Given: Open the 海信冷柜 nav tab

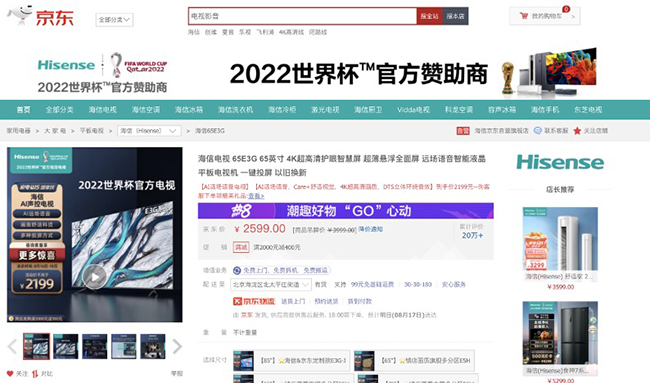Looking at the screenshot, I should (x=282, y=110).
